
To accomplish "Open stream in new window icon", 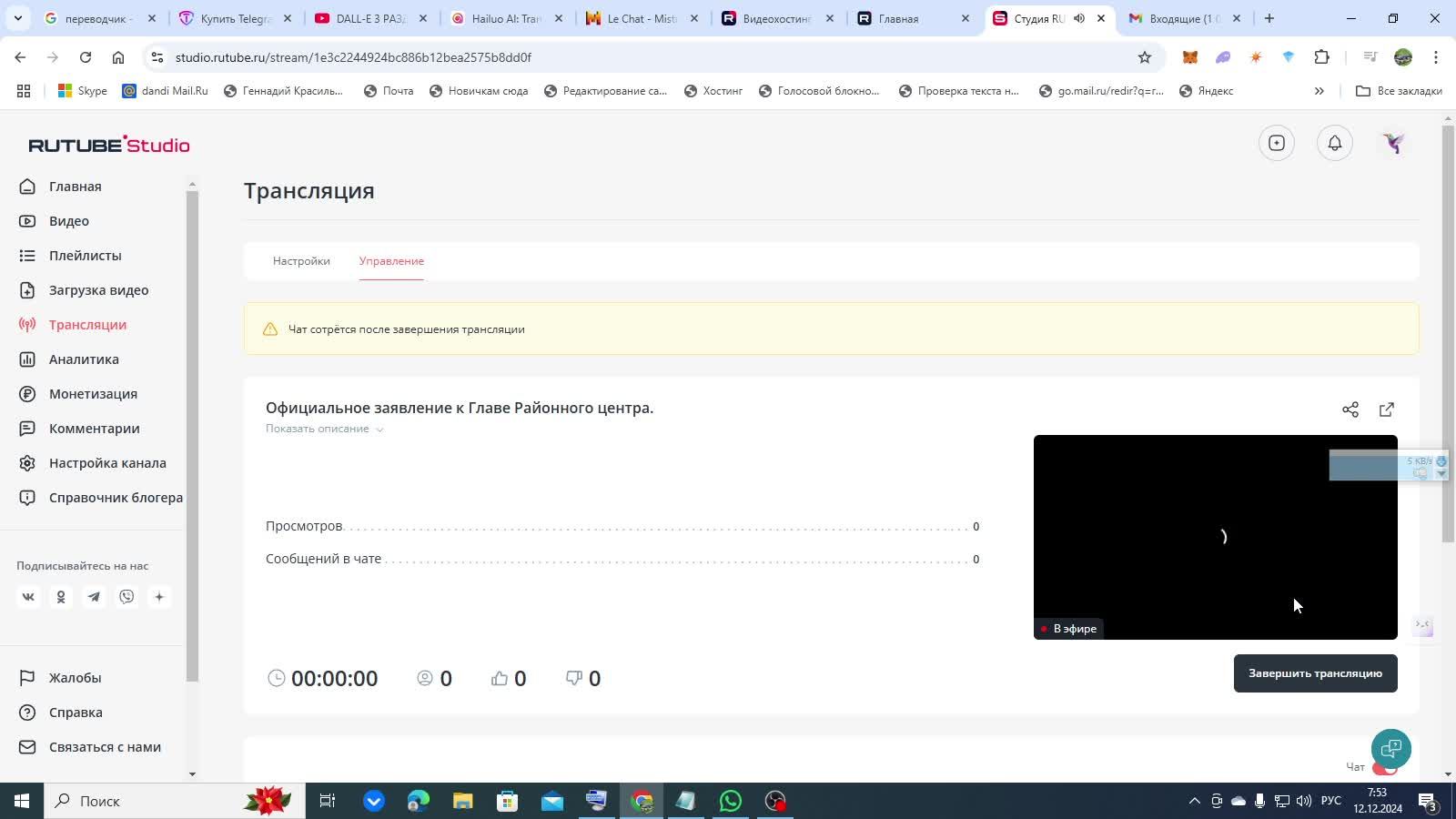I will click(x=1387, y=409).
